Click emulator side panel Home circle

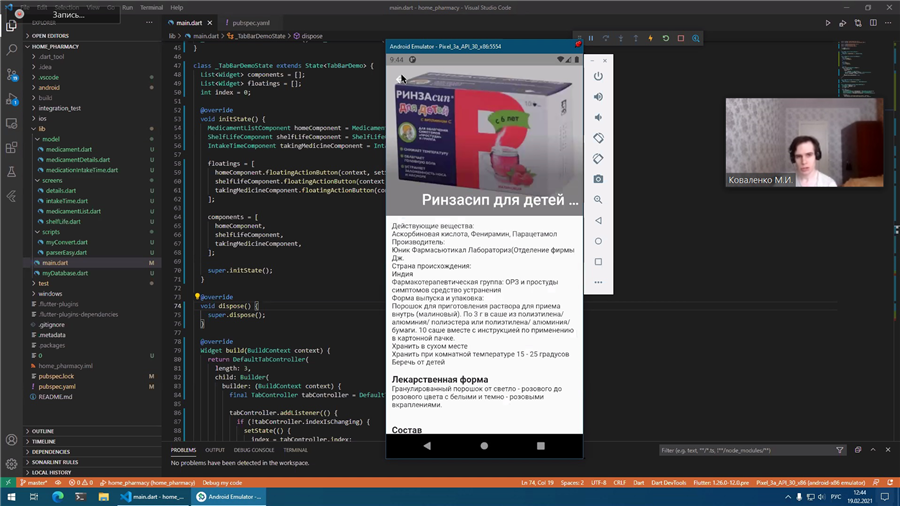point(598,241)
